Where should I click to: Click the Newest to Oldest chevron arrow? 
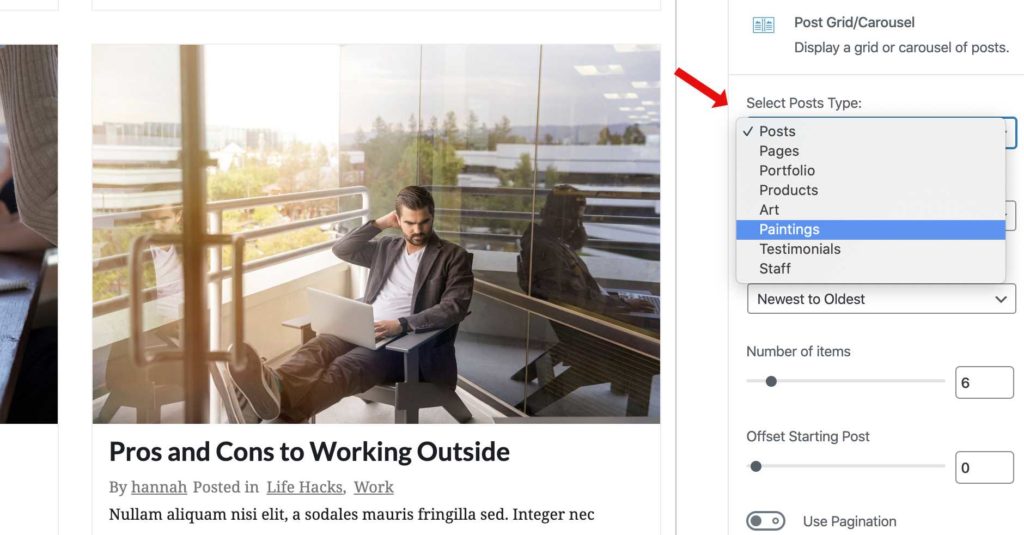[x=1000, y=299]
